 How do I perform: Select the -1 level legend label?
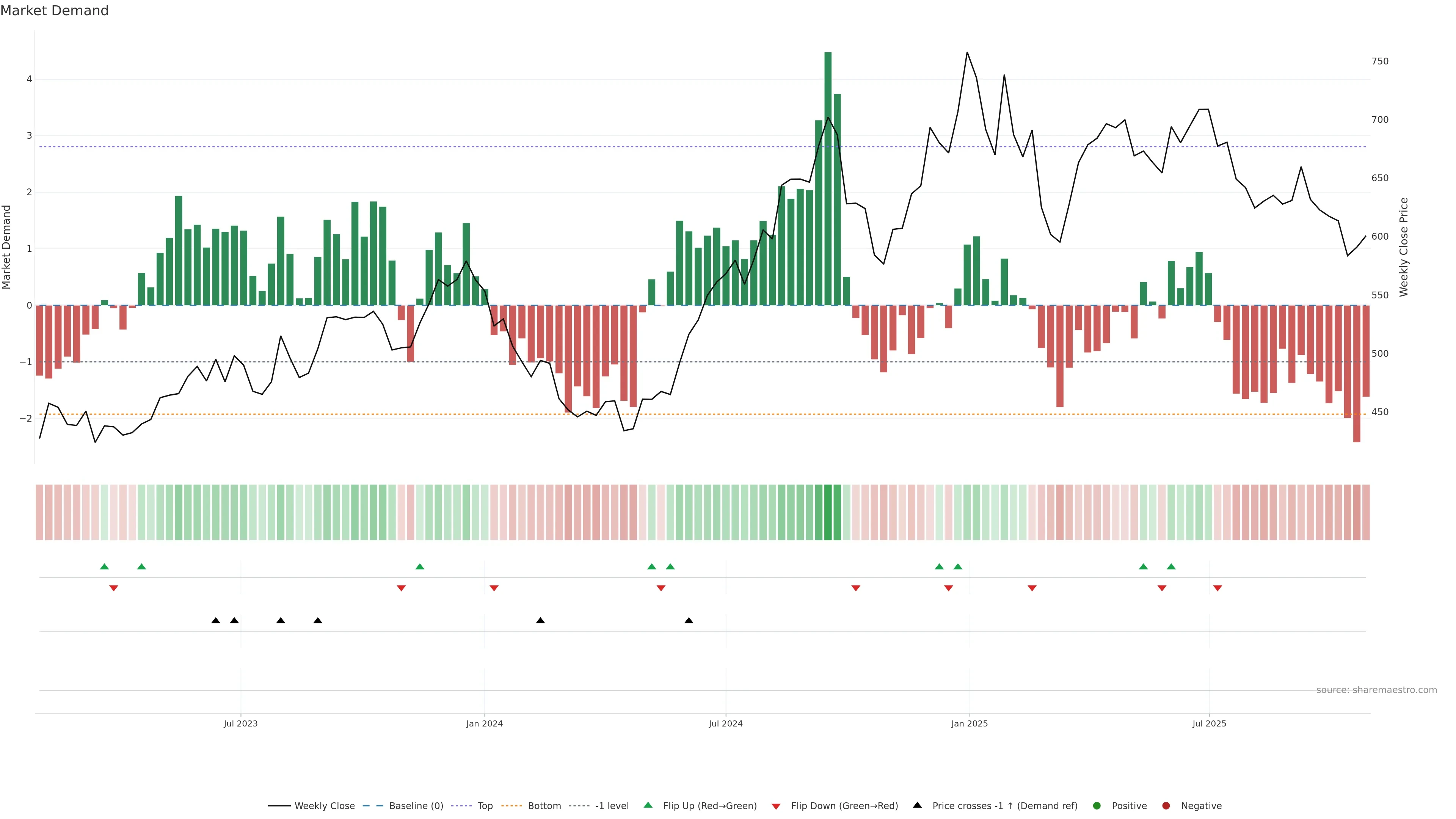coord(612,806)
